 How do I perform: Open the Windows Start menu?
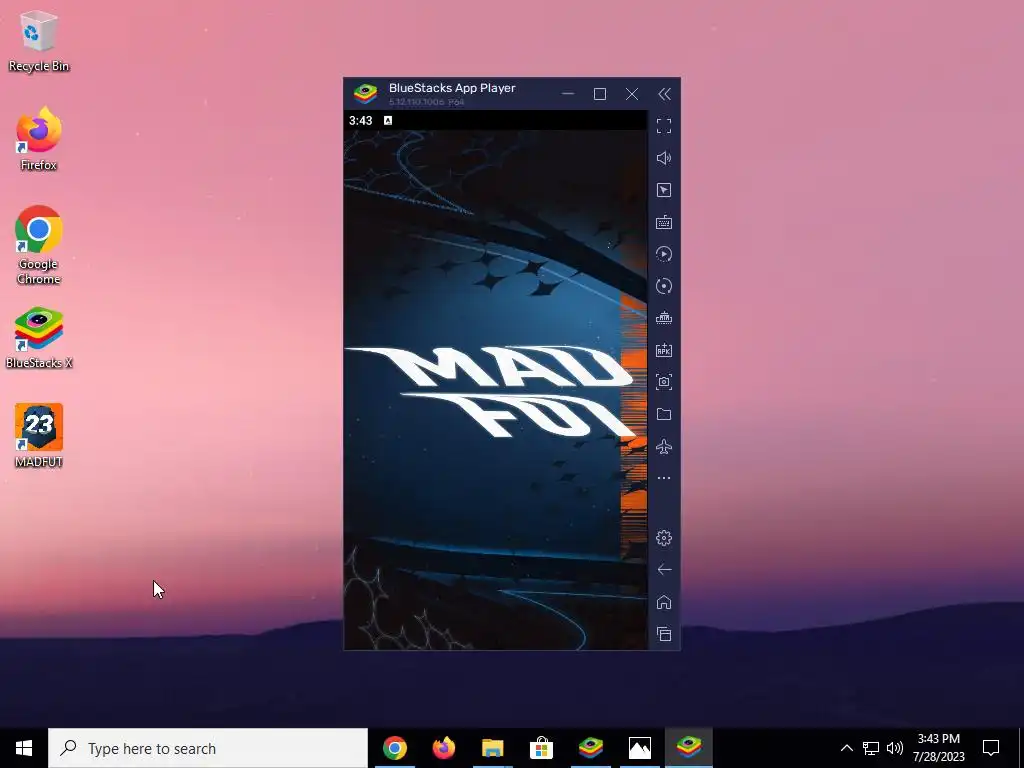[x=24, y=748]
